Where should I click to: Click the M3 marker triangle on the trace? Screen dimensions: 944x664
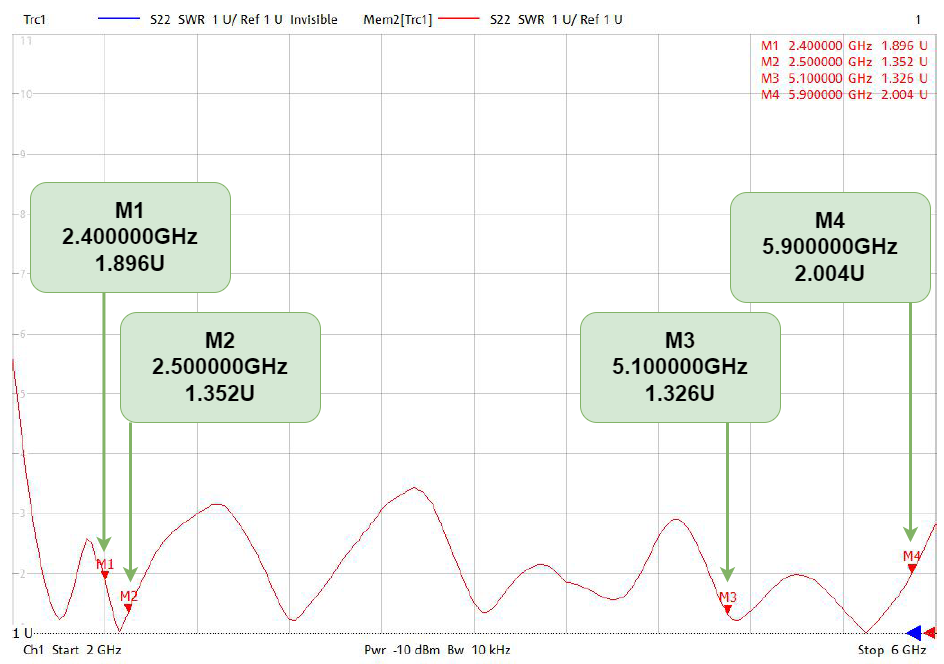[728, 608]
